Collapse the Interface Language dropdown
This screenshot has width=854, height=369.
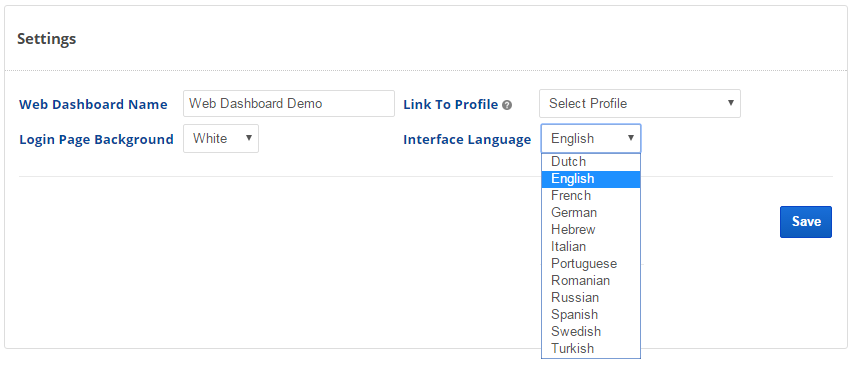pos(591,138)
